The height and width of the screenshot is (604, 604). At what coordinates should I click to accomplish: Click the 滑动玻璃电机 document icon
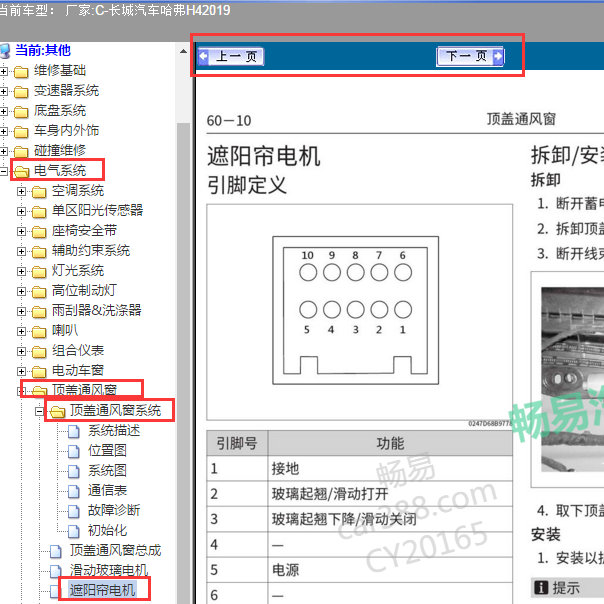(55, 572)
